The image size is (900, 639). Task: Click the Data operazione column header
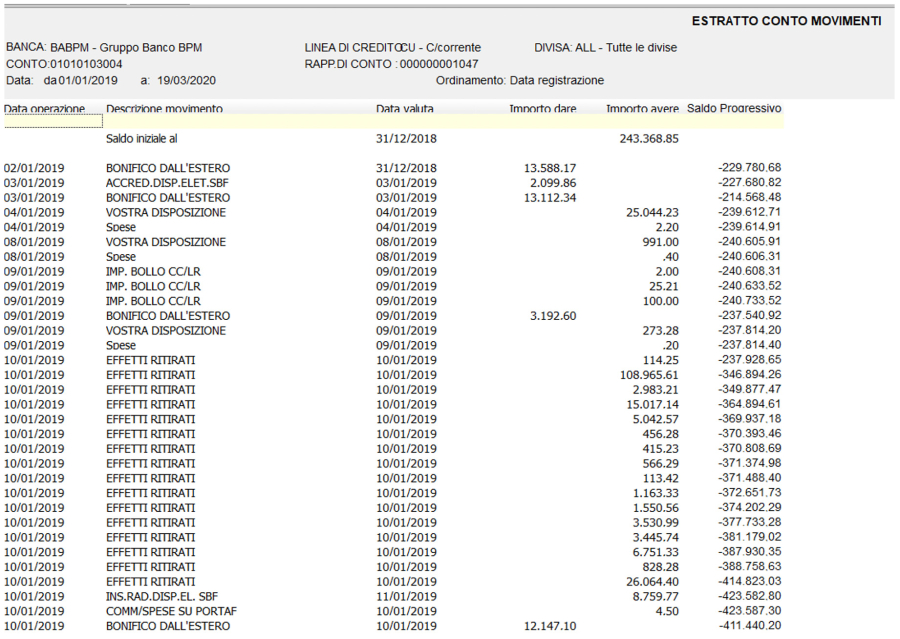(x=45, y=108)
